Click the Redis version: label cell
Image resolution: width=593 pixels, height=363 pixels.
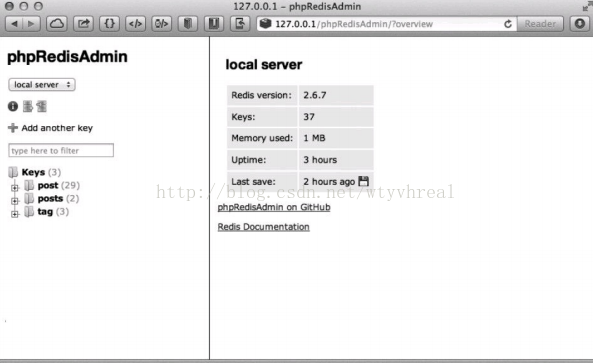(262, 95)
